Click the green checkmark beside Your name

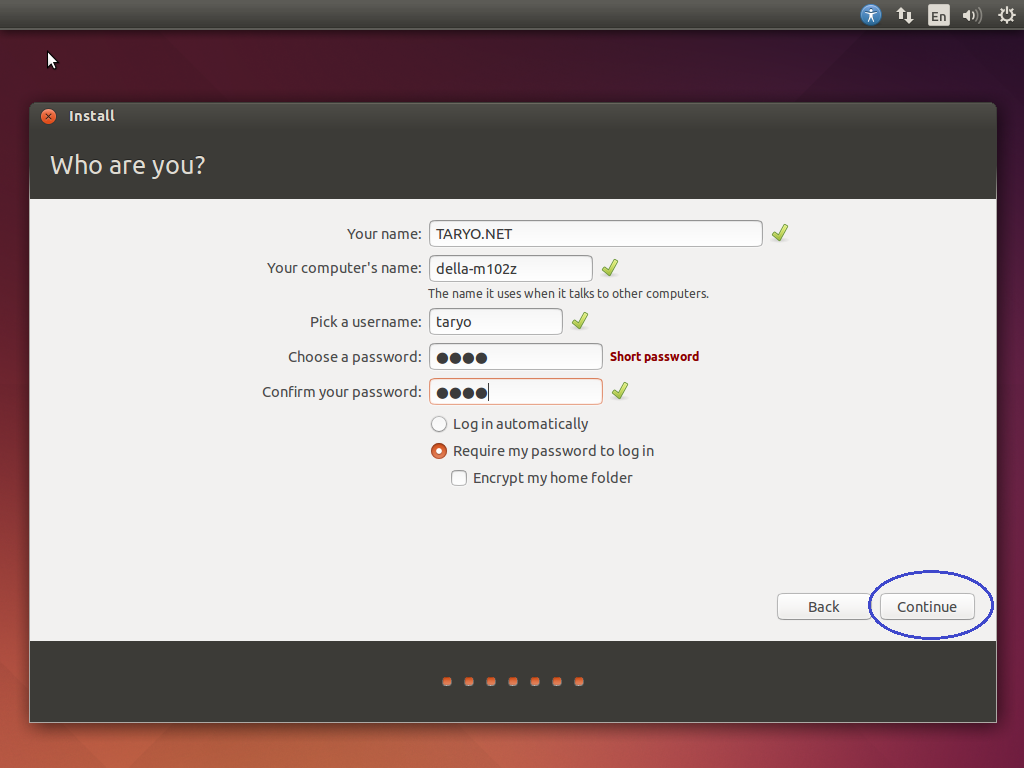(779, 232)
